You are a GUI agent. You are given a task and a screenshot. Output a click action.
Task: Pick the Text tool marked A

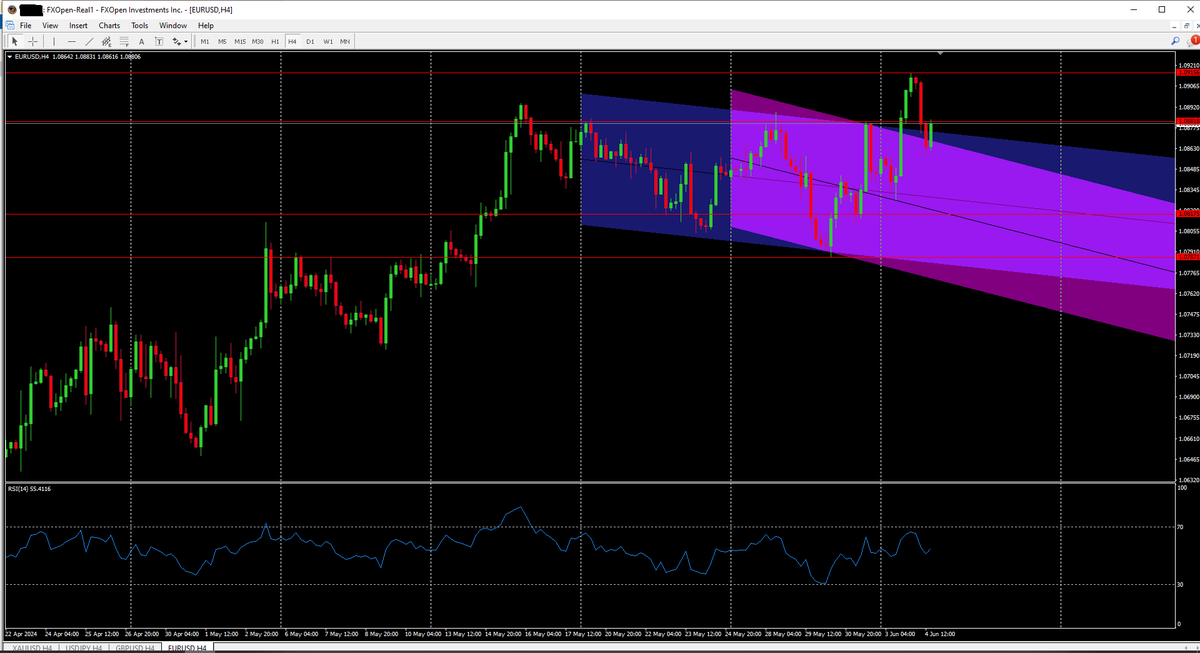click(141, 41)
